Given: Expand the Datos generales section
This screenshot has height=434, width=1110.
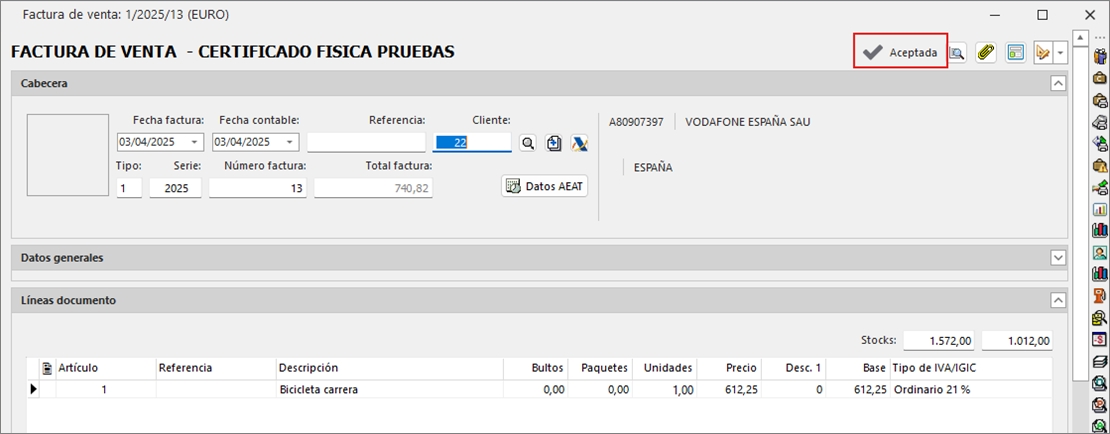Looking at the screenshot, I should click(1058, 258).
